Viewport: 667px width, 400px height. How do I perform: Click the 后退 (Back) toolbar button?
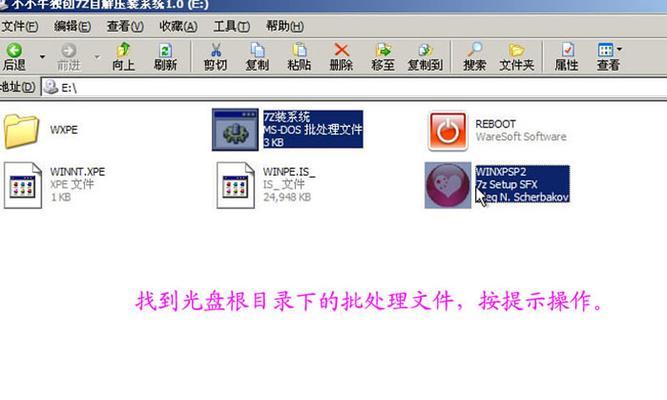coord(14,57)
